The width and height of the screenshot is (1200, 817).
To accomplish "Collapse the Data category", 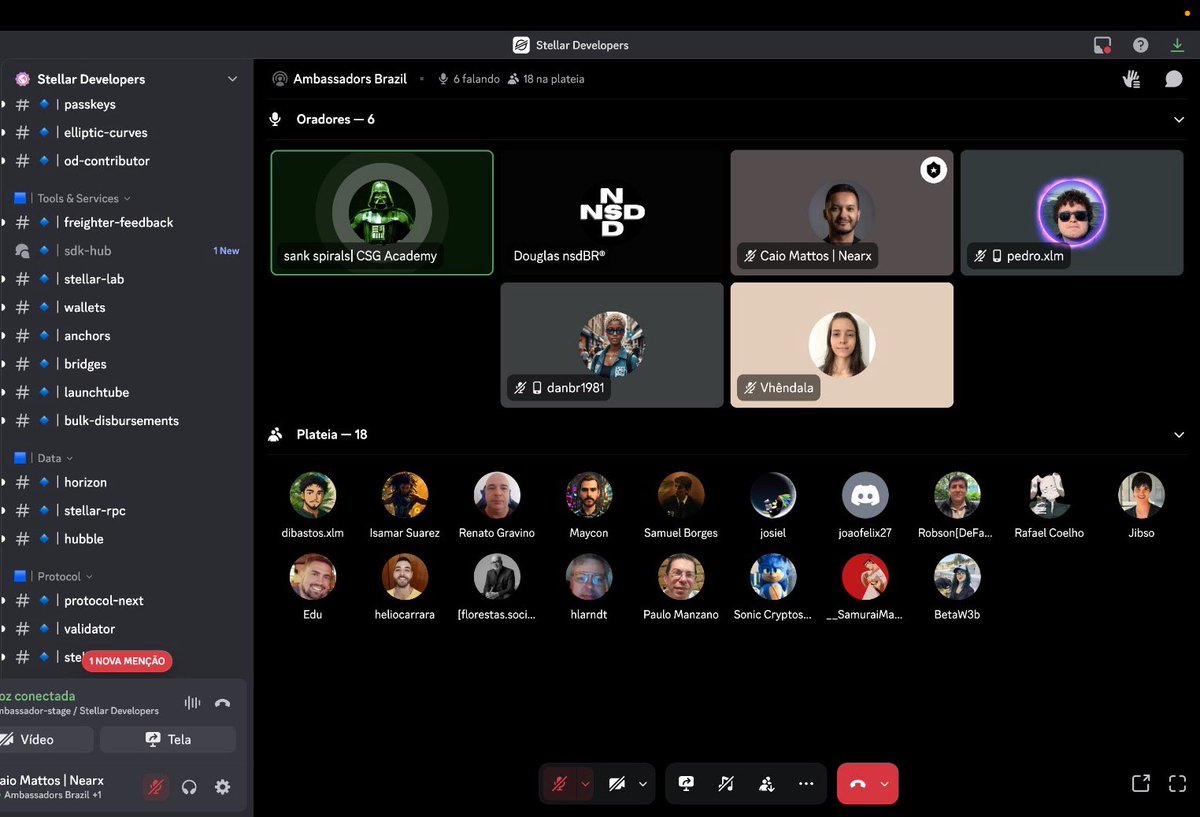I will [56, 458].
